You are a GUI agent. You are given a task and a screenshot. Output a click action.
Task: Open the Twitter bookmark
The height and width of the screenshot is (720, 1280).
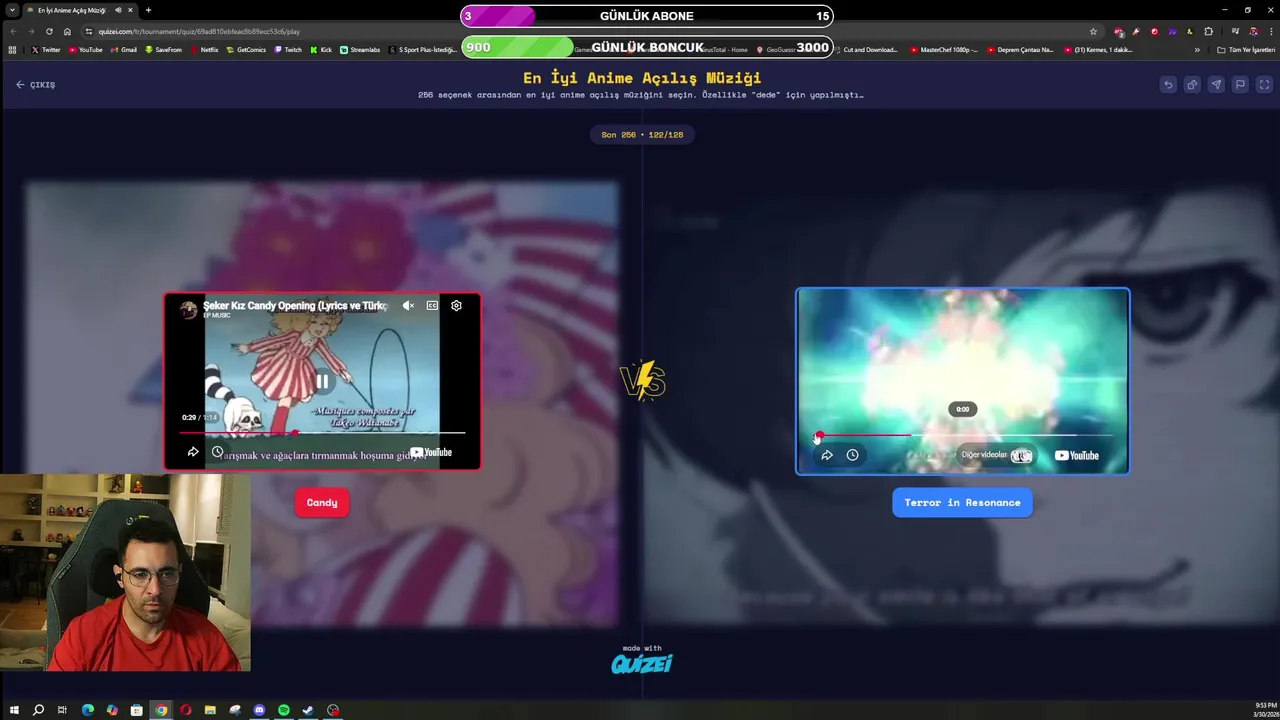coord(46,49)
